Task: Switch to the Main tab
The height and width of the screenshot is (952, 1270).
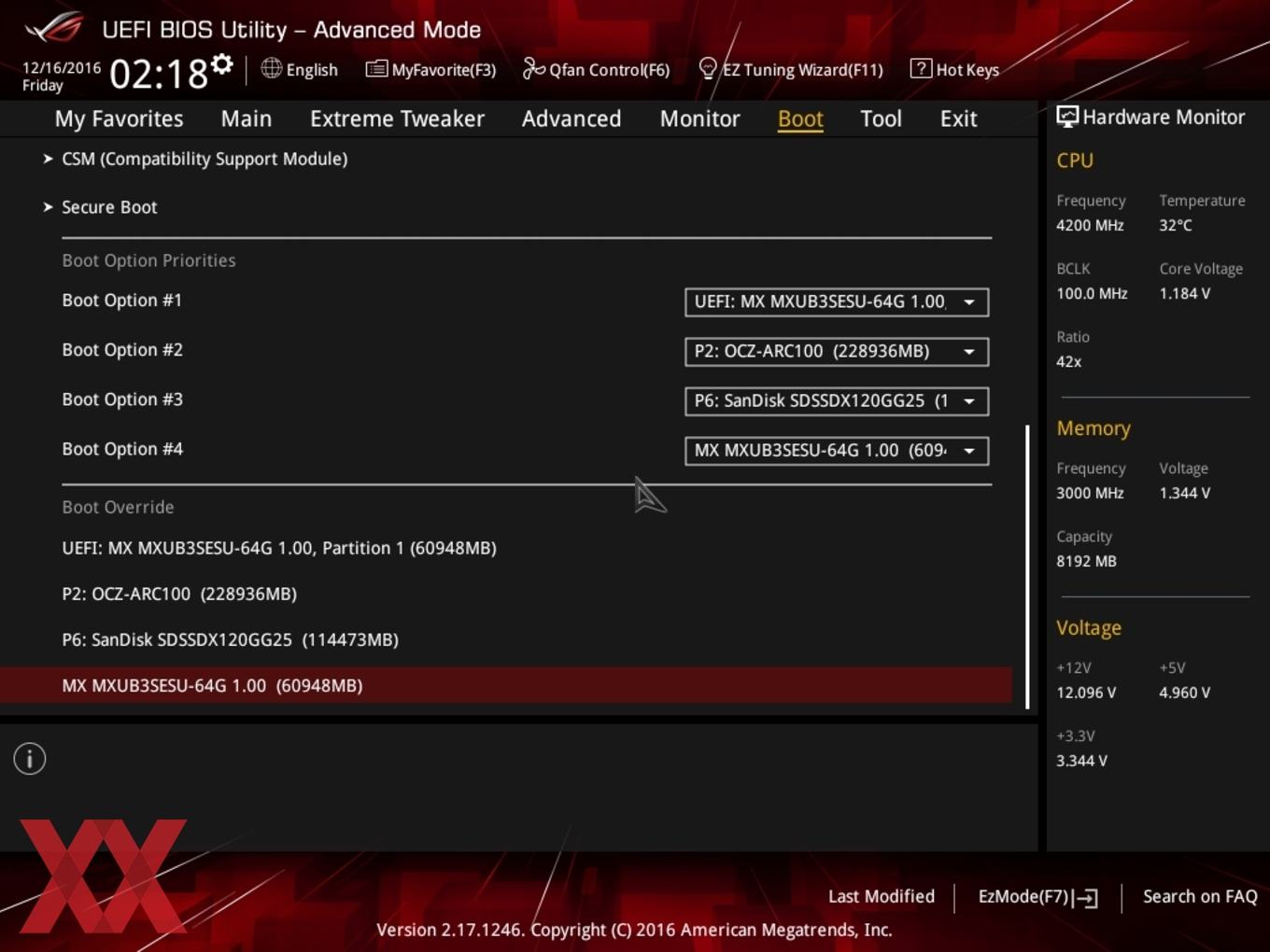Action: (x=247, y=119)
